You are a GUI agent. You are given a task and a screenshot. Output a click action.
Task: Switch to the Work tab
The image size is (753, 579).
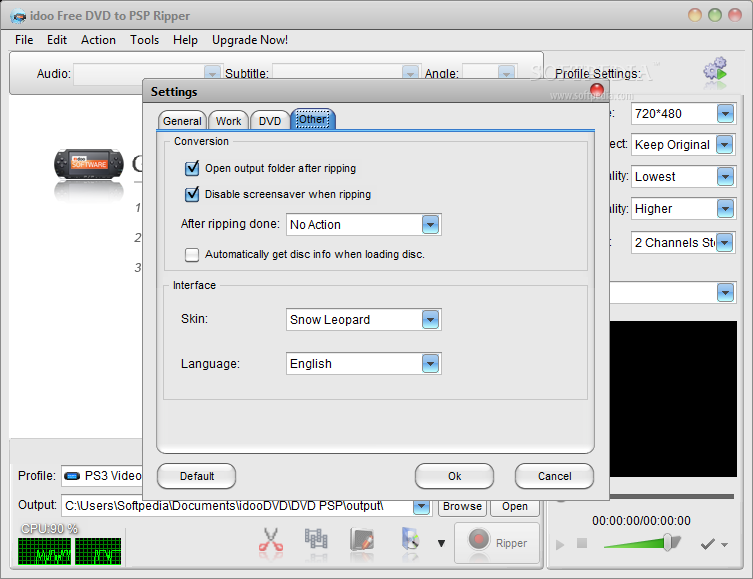pyautogui.click(x=229, y=121)
